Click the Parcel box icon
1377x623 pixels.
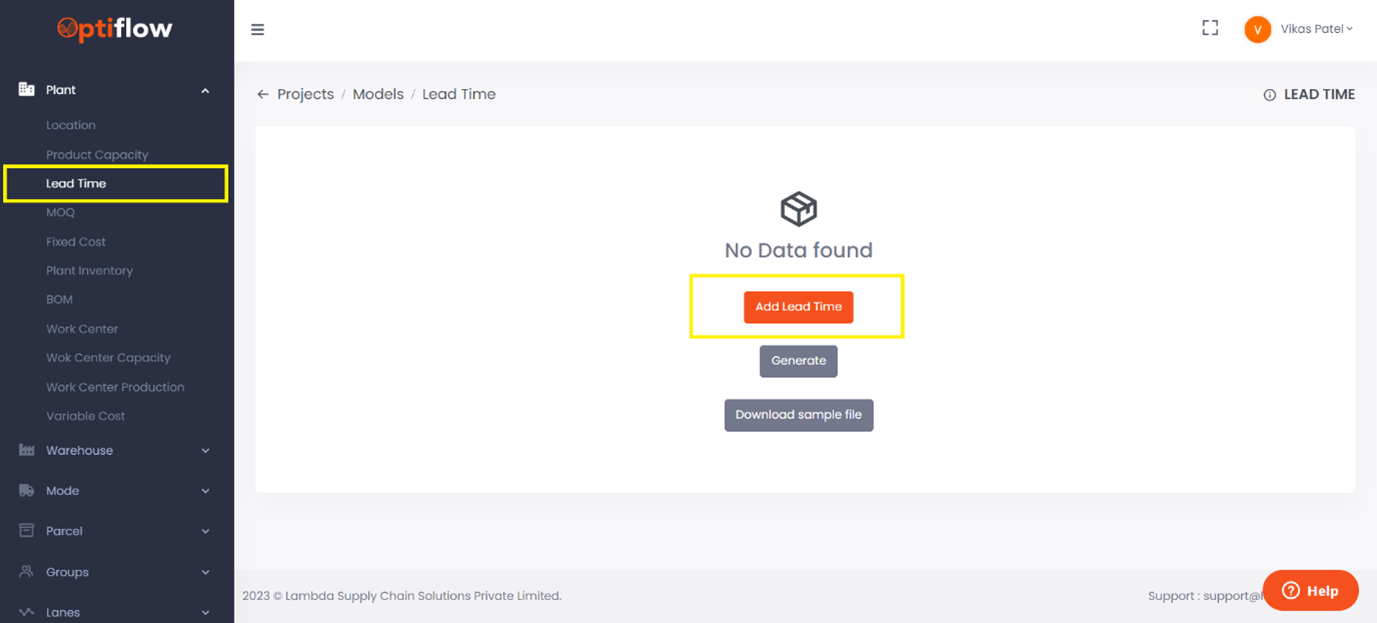pyautogui.click(x=27, y=531)
